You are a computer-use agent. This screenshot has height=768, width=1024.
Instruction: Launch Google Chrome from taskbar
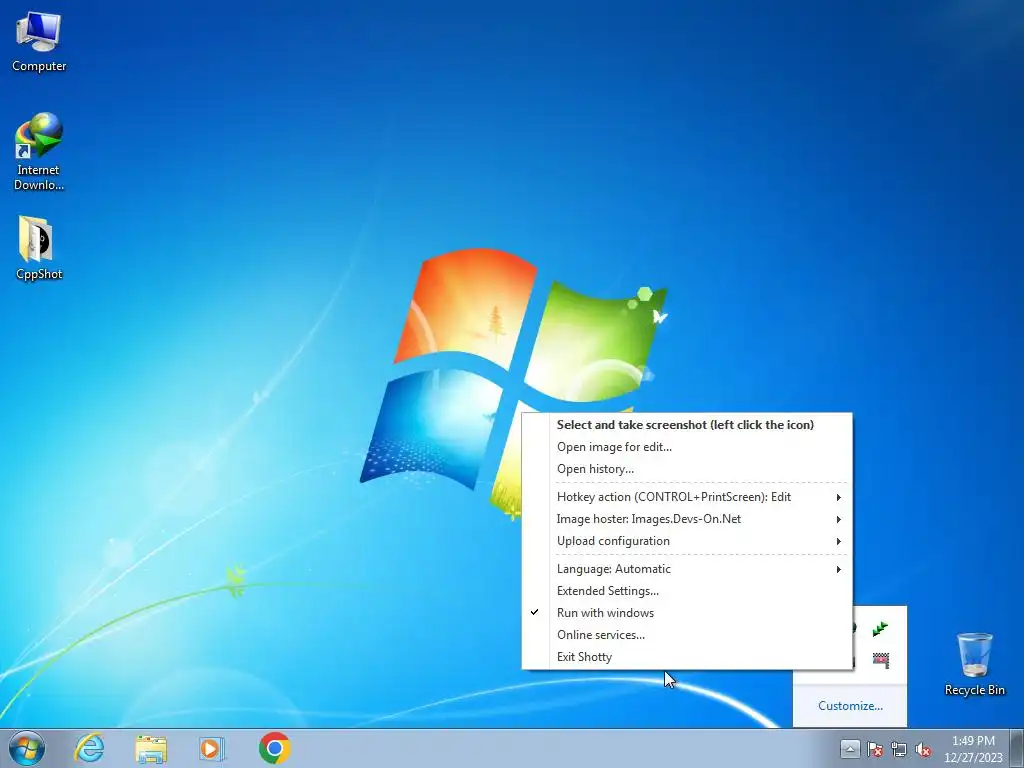(274, 748)
